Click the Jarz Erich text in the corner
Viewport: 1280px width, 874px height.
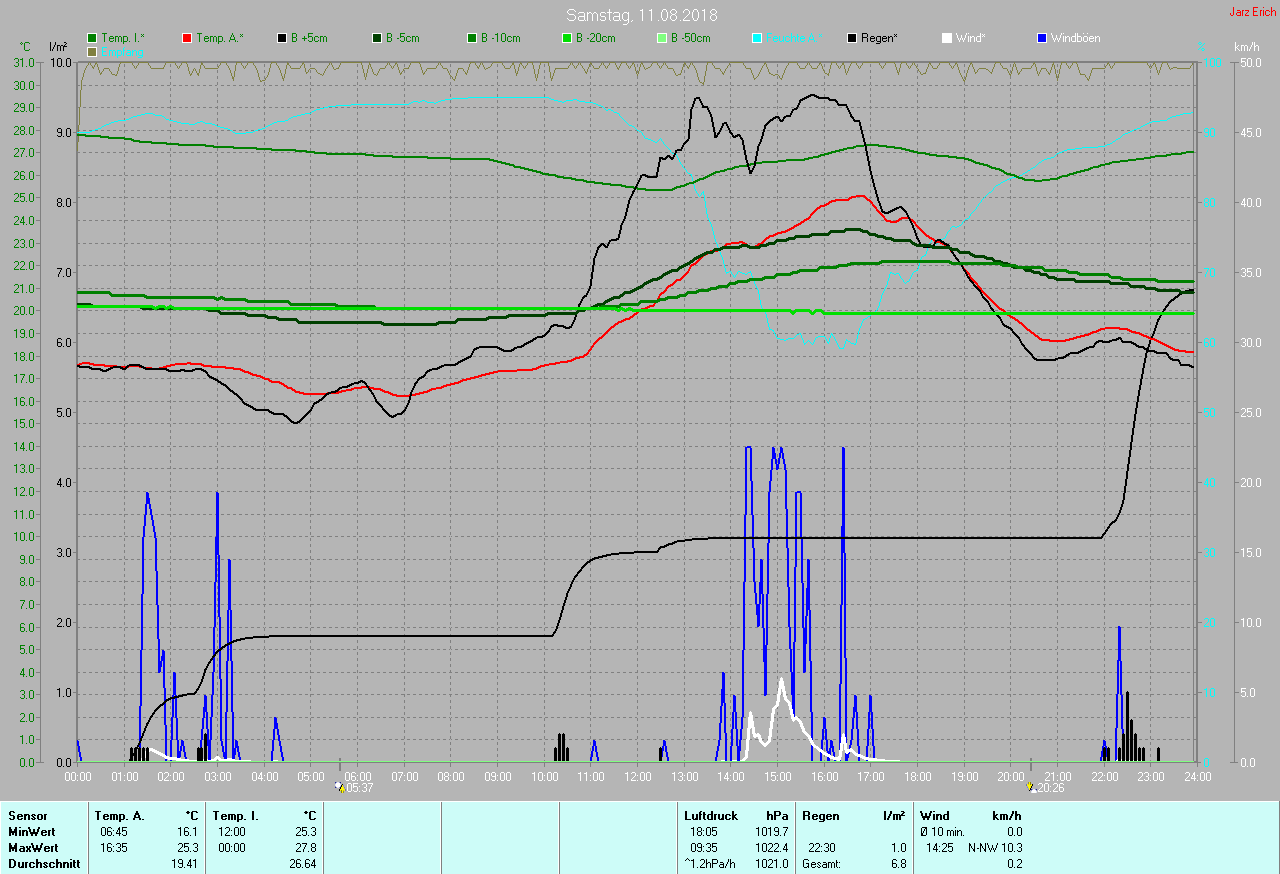pos(1253,12)
